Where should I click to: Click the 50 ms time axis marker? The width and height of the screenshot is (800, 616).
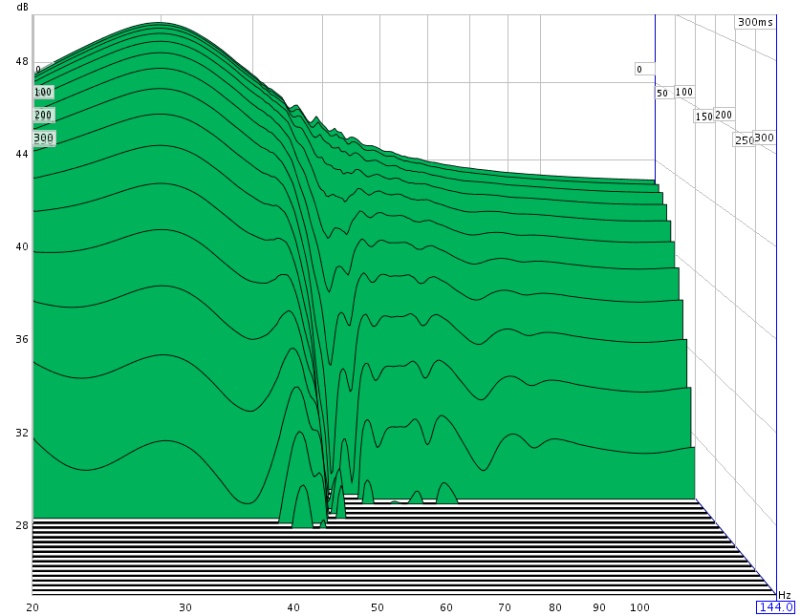[662, 93]
